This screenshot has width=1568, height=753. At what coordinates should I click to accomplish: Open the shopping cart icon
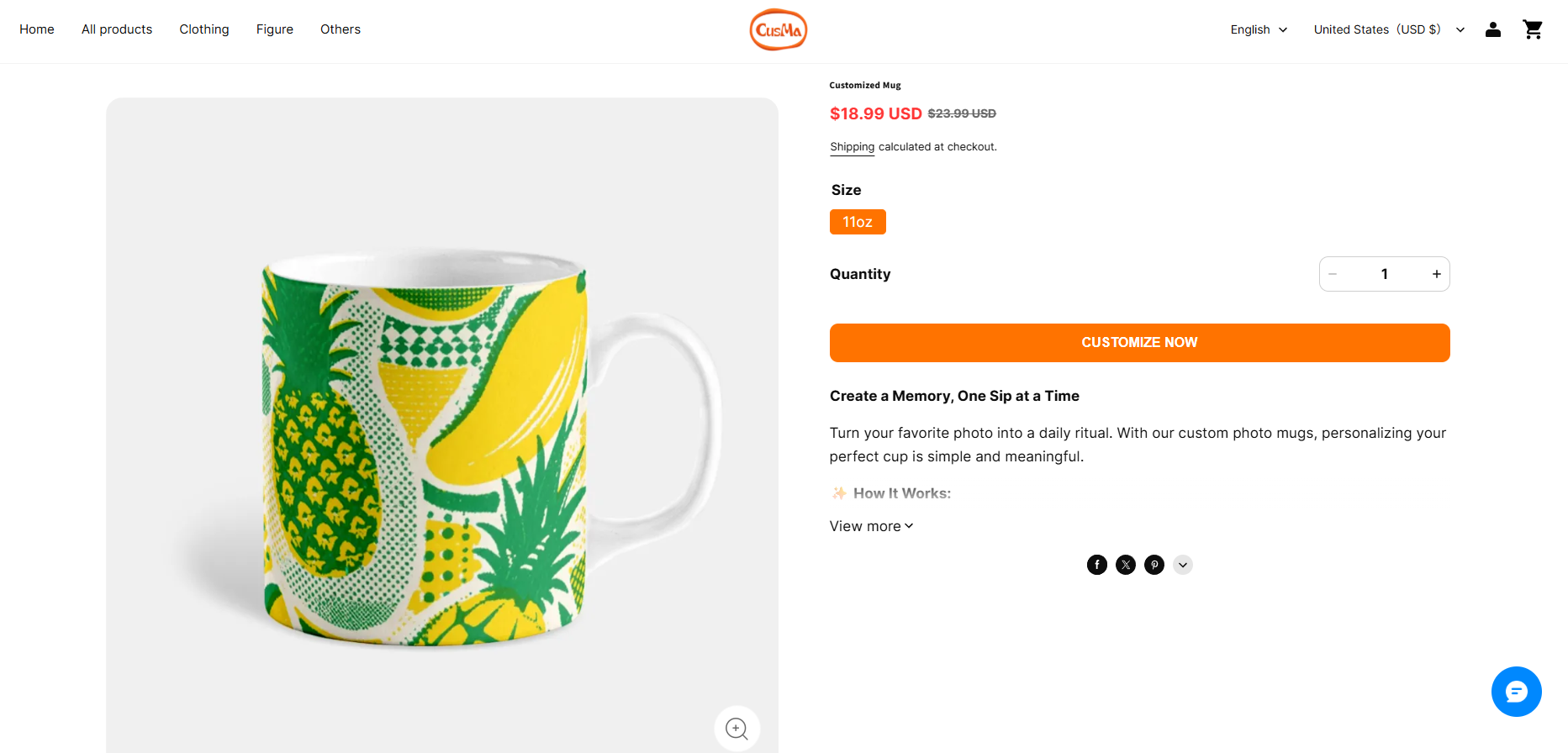(x=1533, y=29)
